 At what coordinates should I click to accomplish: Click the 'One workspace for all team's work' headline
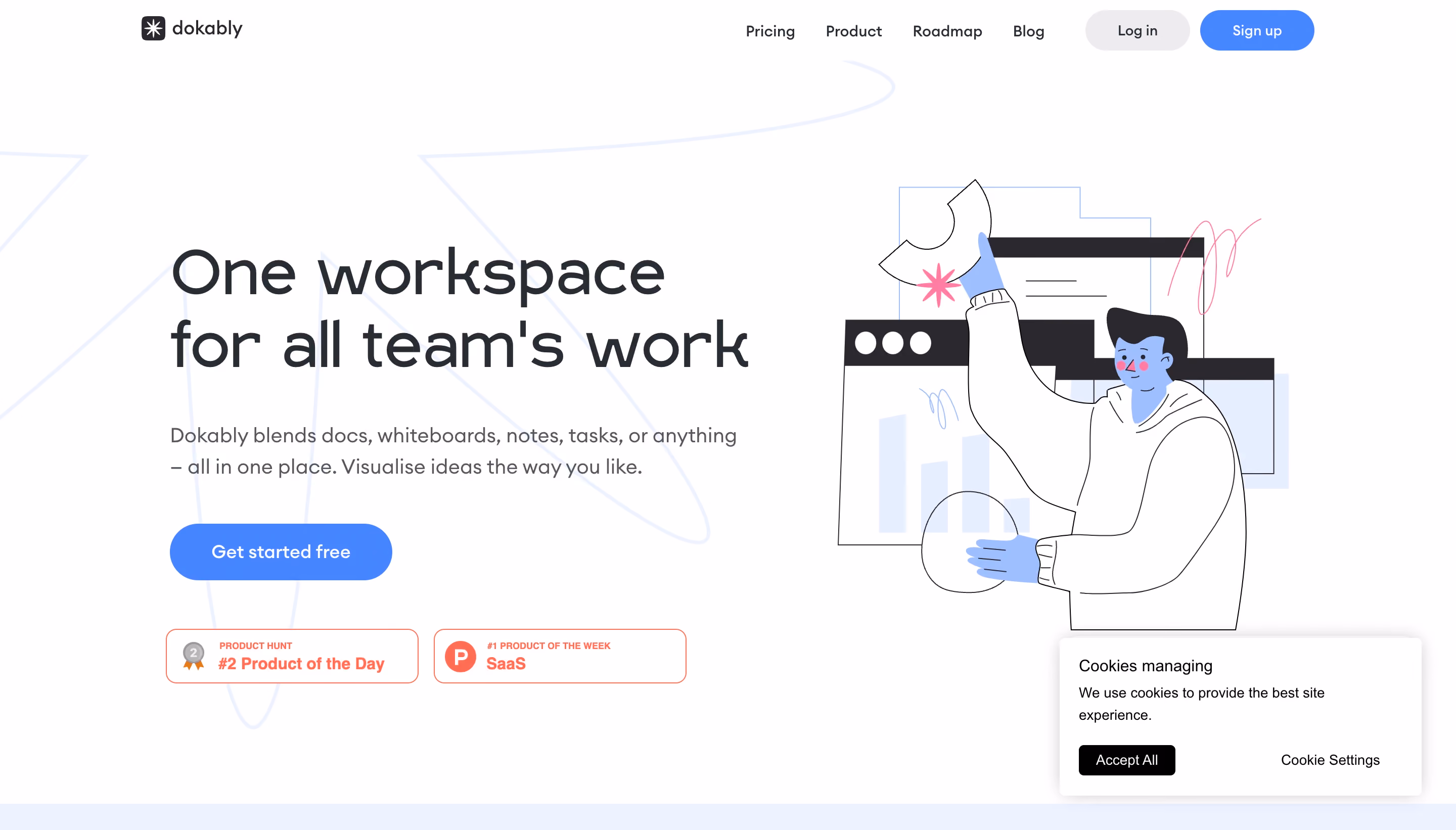(x=460, y=309)
